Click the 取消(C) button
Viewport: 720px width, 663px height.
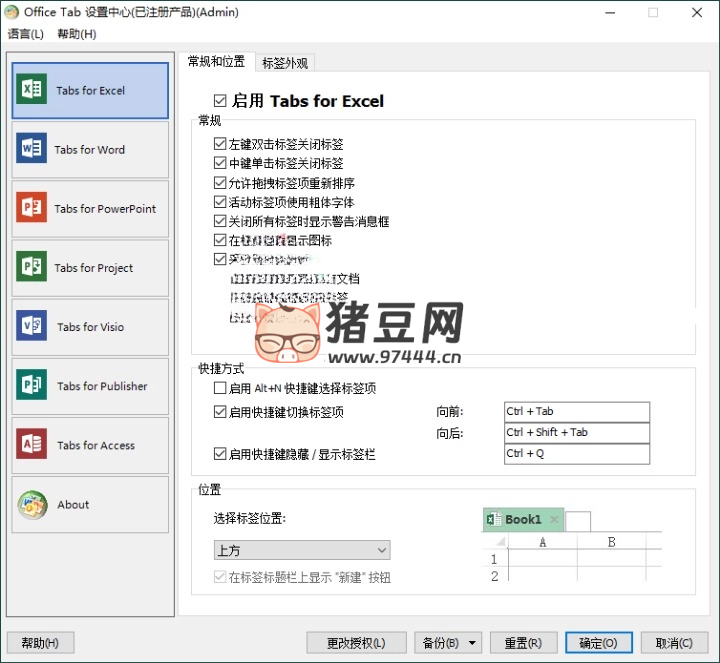(x=674, y=643)
